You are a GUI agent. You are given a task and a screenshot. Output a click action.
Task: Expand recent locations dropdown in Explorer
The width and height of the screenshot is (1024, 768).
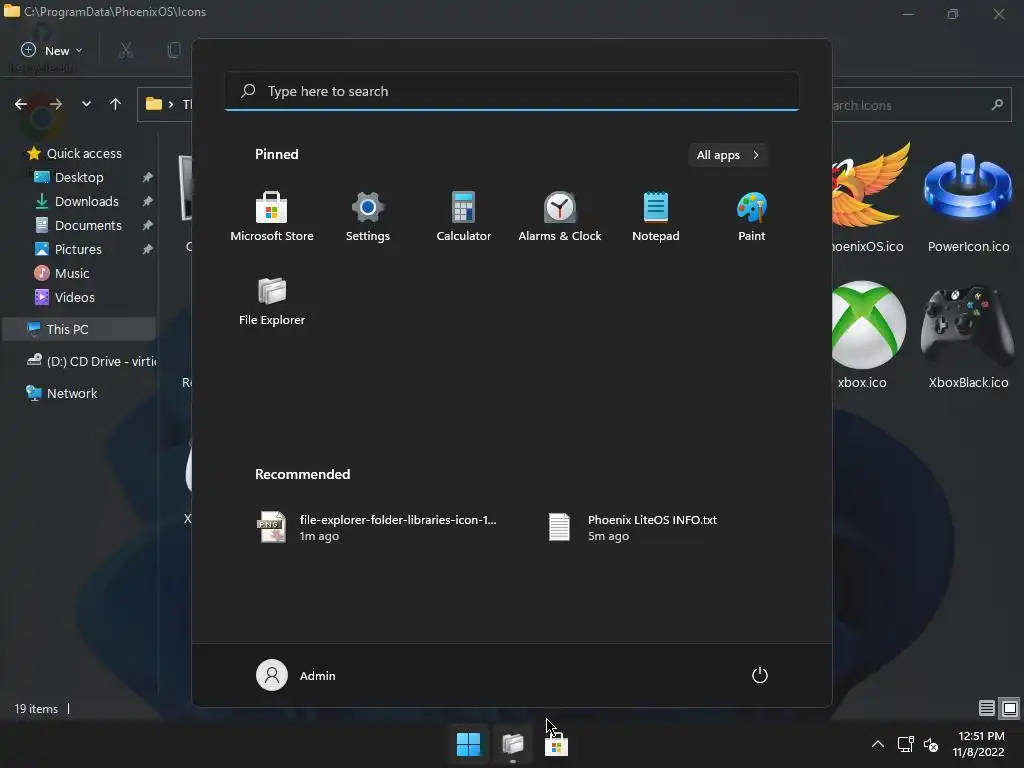pyautogui.click(x=86, y=104)
